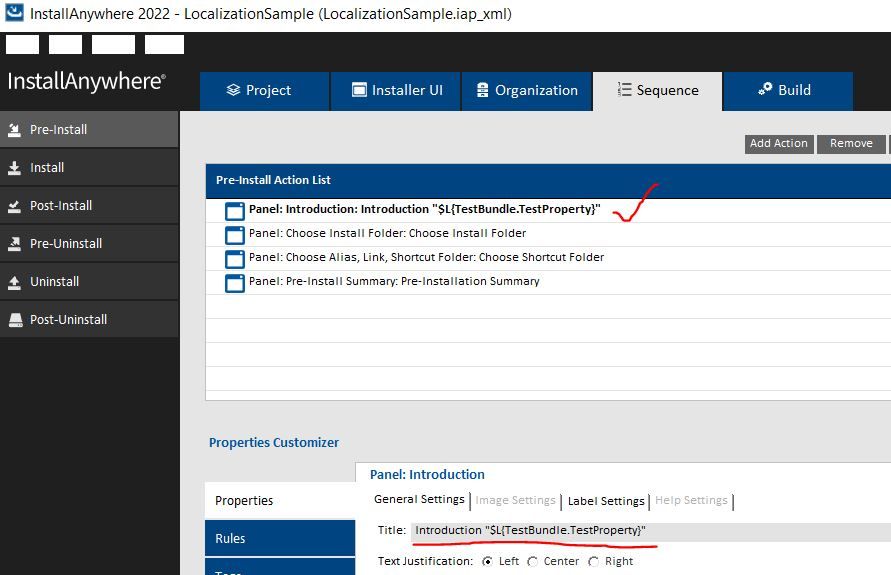
Task: Click panel icon of Choose Shortcut Folder row
Action: coord(235,259)
